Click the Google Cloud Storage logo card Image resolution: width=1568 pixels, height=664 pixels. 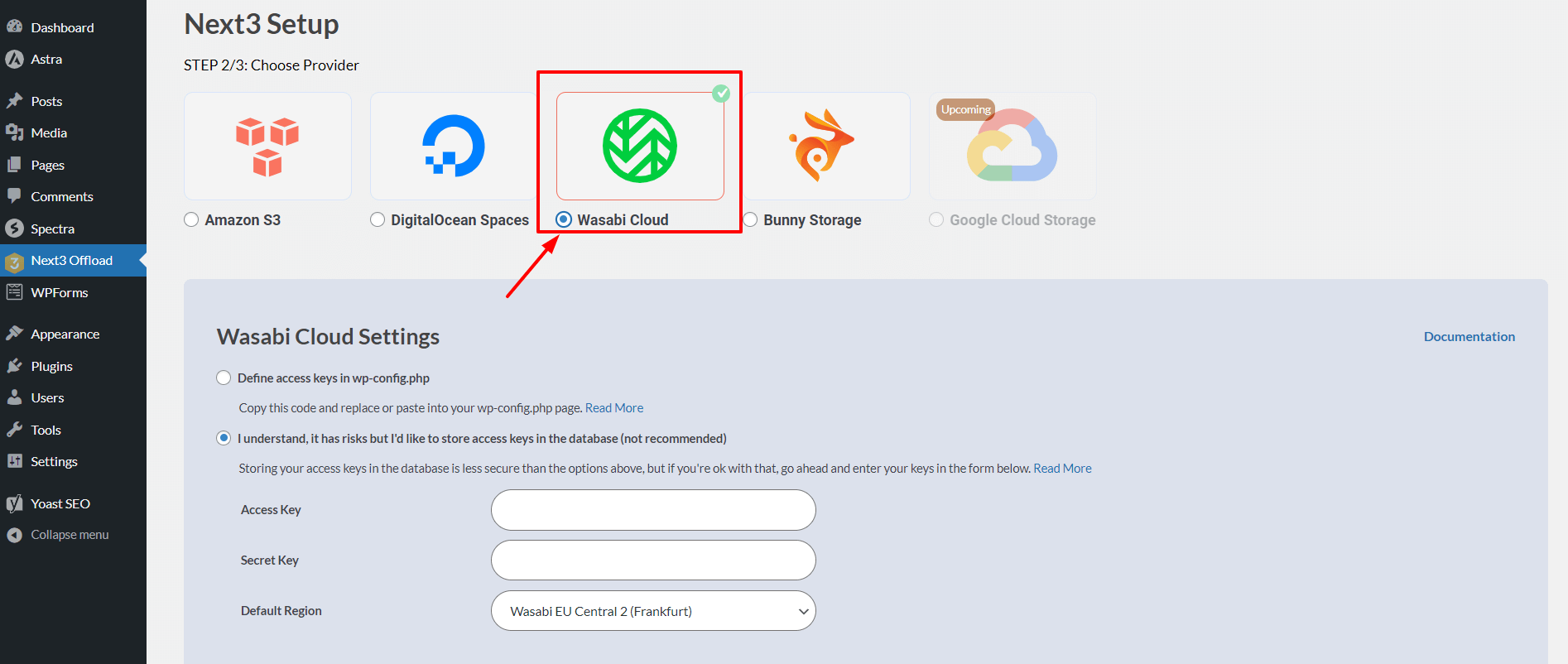pyautogui.click(x=1012, y=146)
